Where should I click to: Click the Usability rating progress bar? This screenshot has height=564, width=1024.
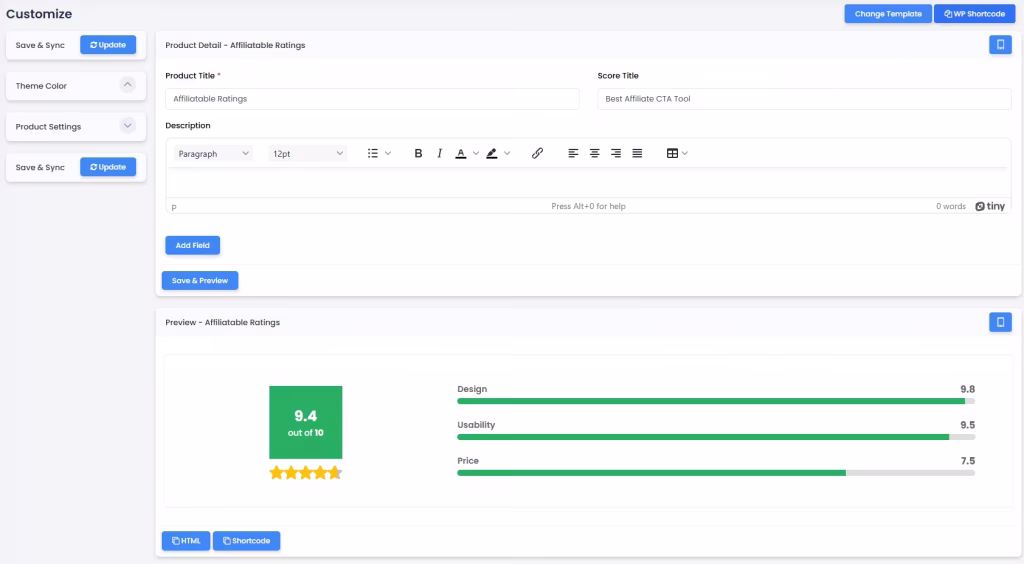(x=716, y=437)
